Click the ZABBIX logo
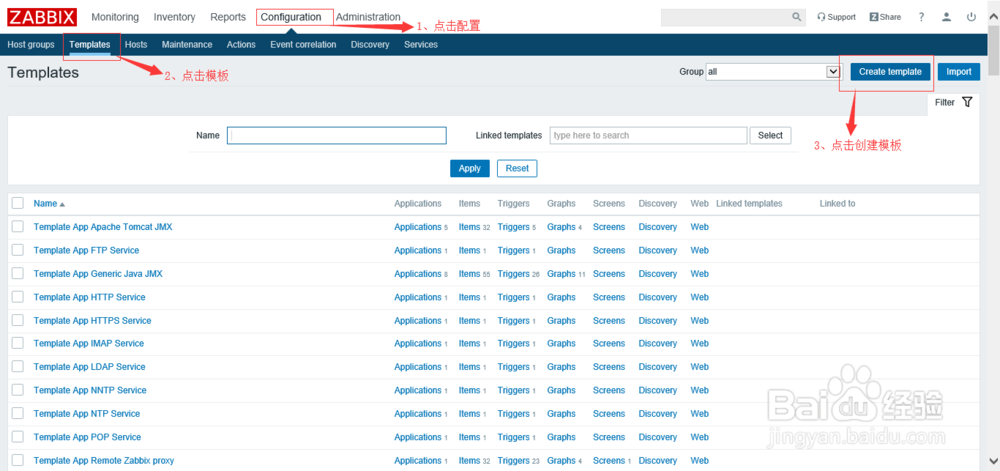Screen dimensions: 1000x471 (42, 17)
